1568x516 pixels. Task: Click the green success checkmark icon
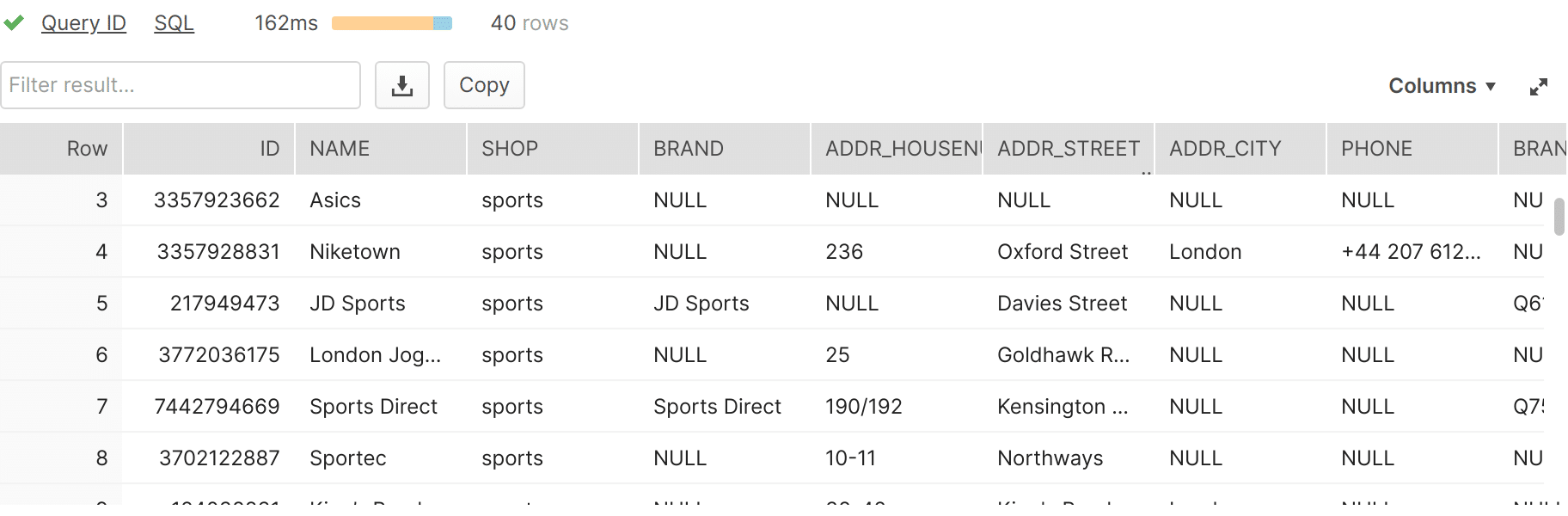[14, 23]
